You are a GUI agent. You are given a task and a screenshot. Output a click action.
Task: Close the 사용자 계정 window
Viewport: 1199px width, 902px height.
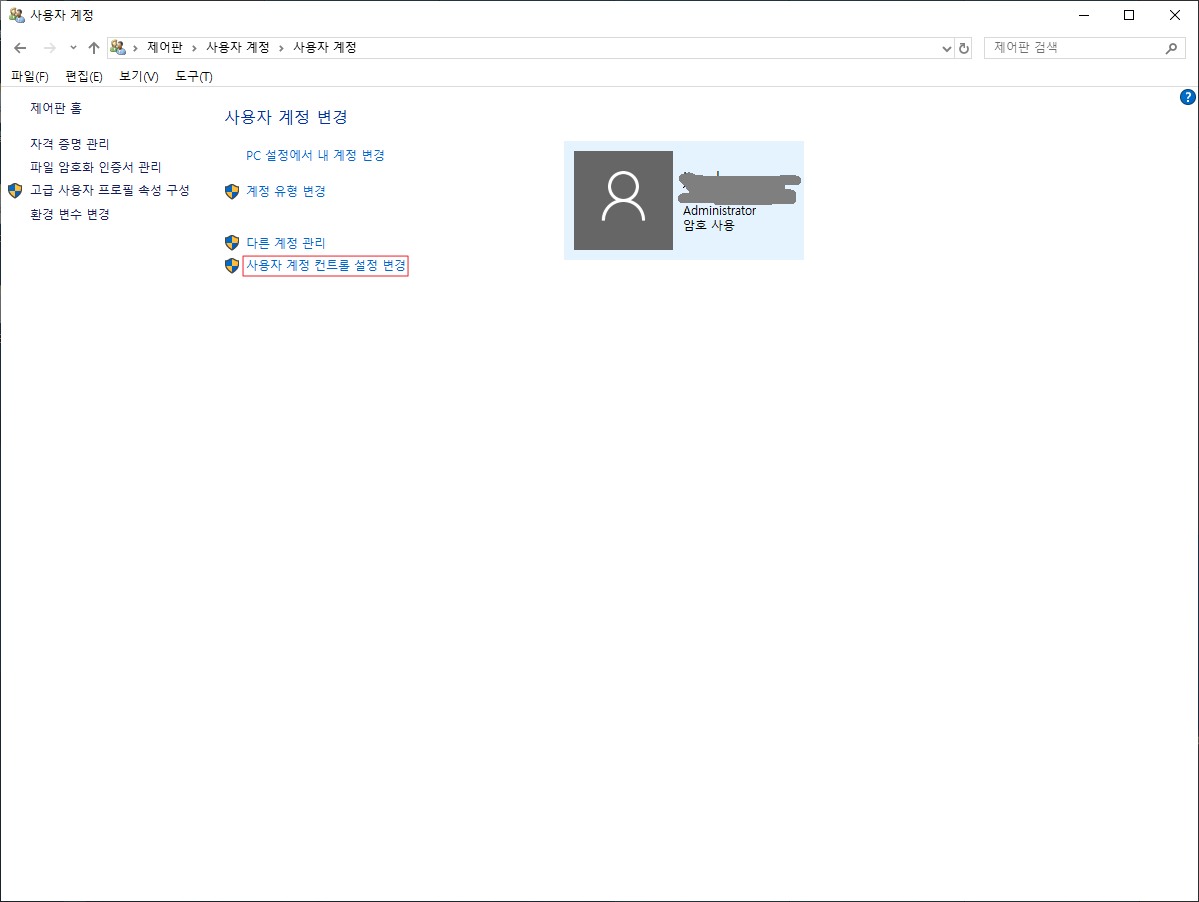(x=1175, y=15)
